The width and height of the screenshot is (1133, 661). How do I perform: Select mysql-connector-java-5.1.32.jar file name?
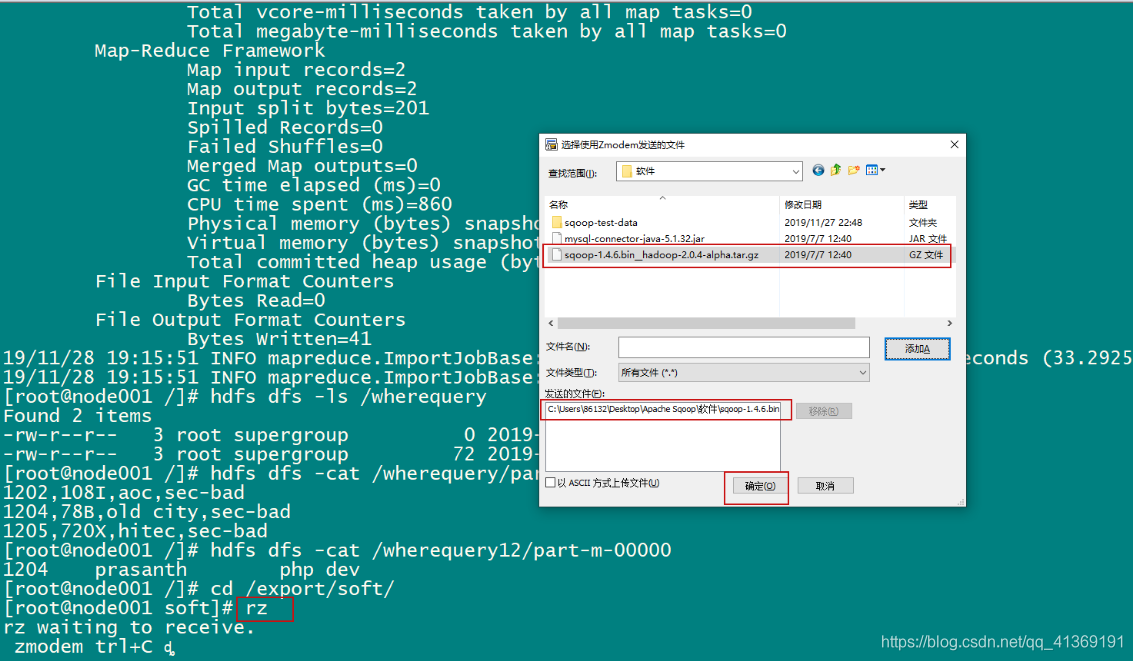click(634, 238)
